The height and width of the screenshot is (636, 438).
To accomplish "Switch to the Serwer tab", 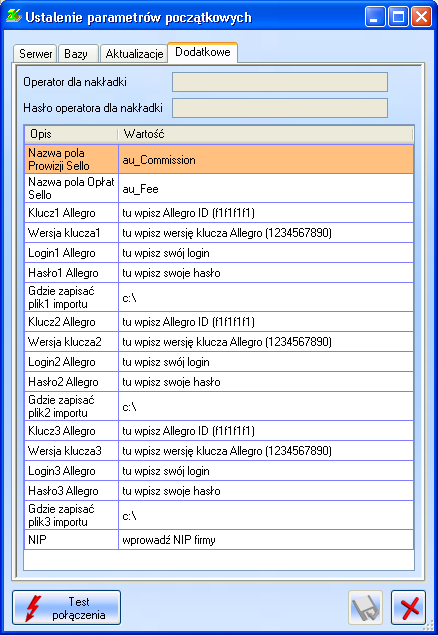I will click(x=35, y=54).
